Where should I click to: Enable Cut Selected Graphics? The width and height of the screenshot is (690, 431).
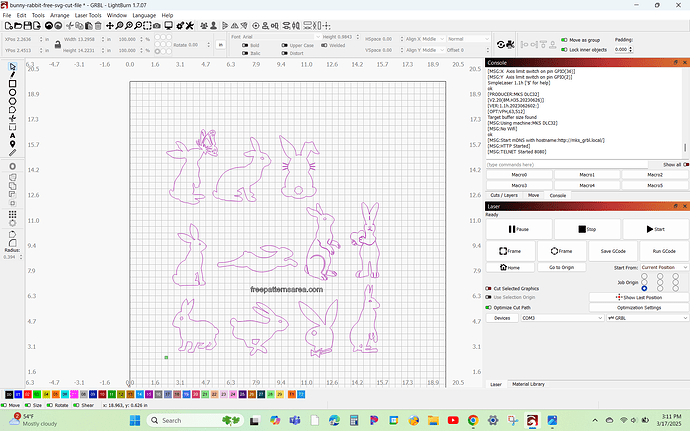pyautogui.click(x=488, y=288)
